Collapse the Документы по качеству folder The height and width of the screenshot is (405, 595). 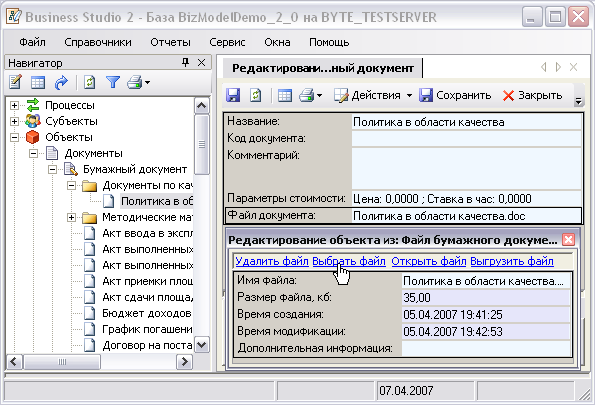point(71,186)
